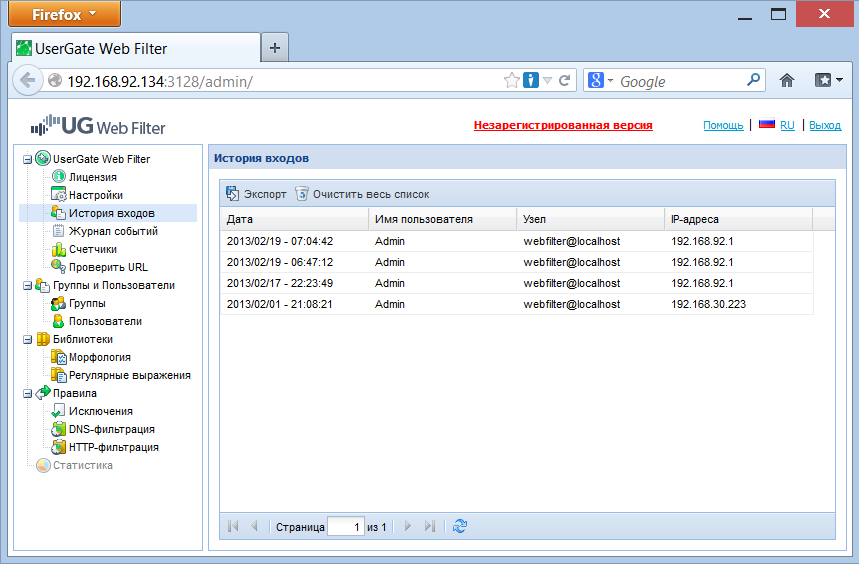The image size is (859, 564).
Task: Open Журнал событий in the tree
Action: point(113,231)
